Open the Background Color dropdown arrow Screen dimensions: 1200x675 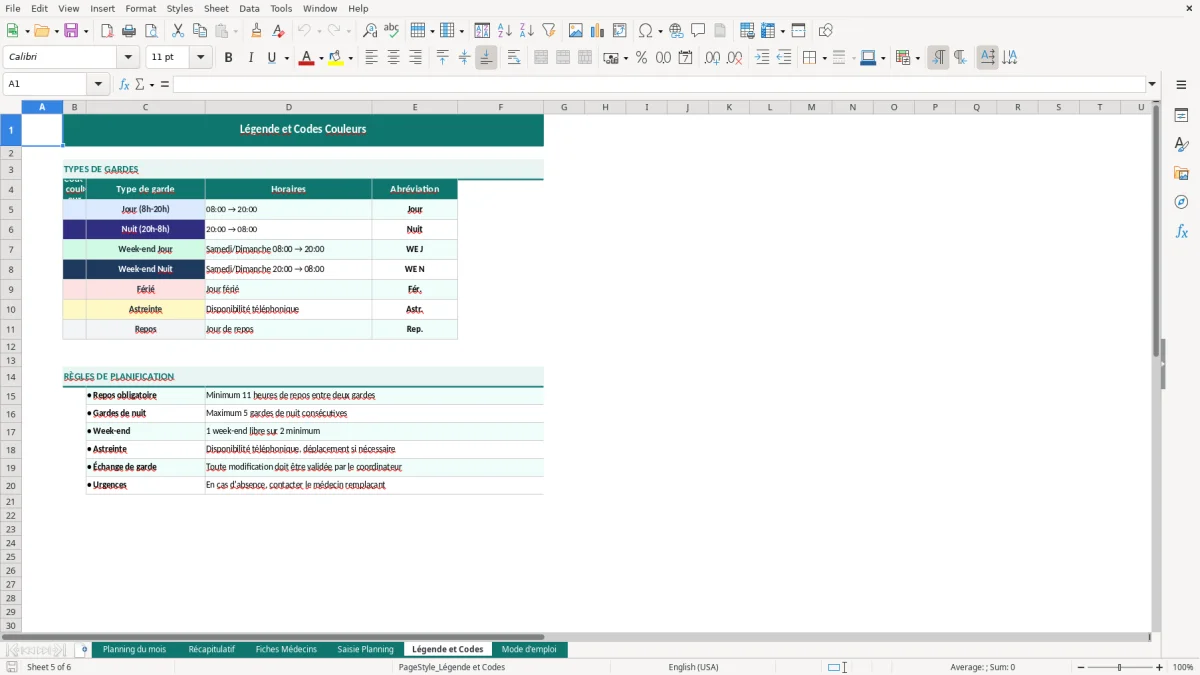click(x=350, y=58)
